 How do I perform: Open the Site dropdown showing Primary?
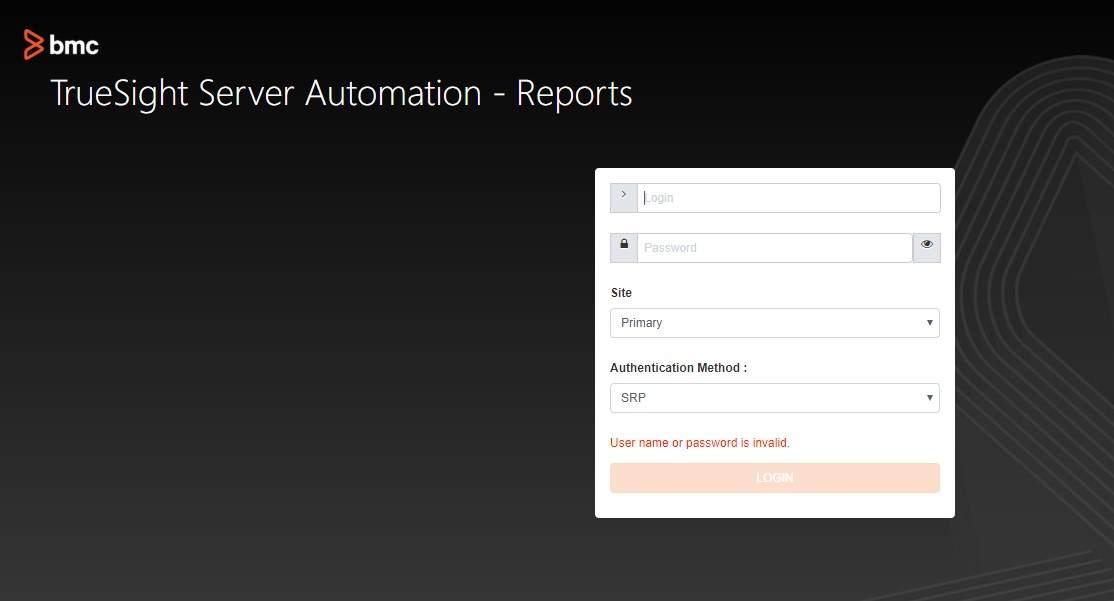774,323
